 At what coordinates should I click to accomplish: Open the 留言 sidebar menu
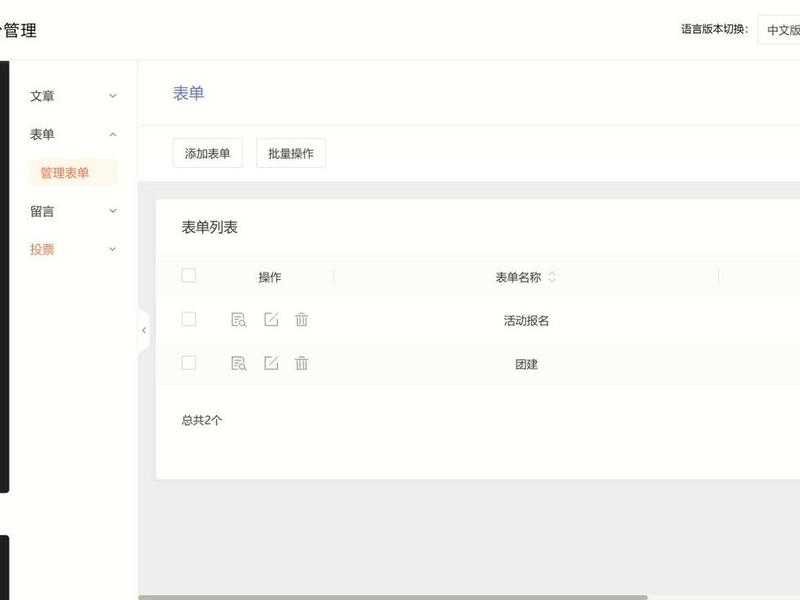point(73,211)
